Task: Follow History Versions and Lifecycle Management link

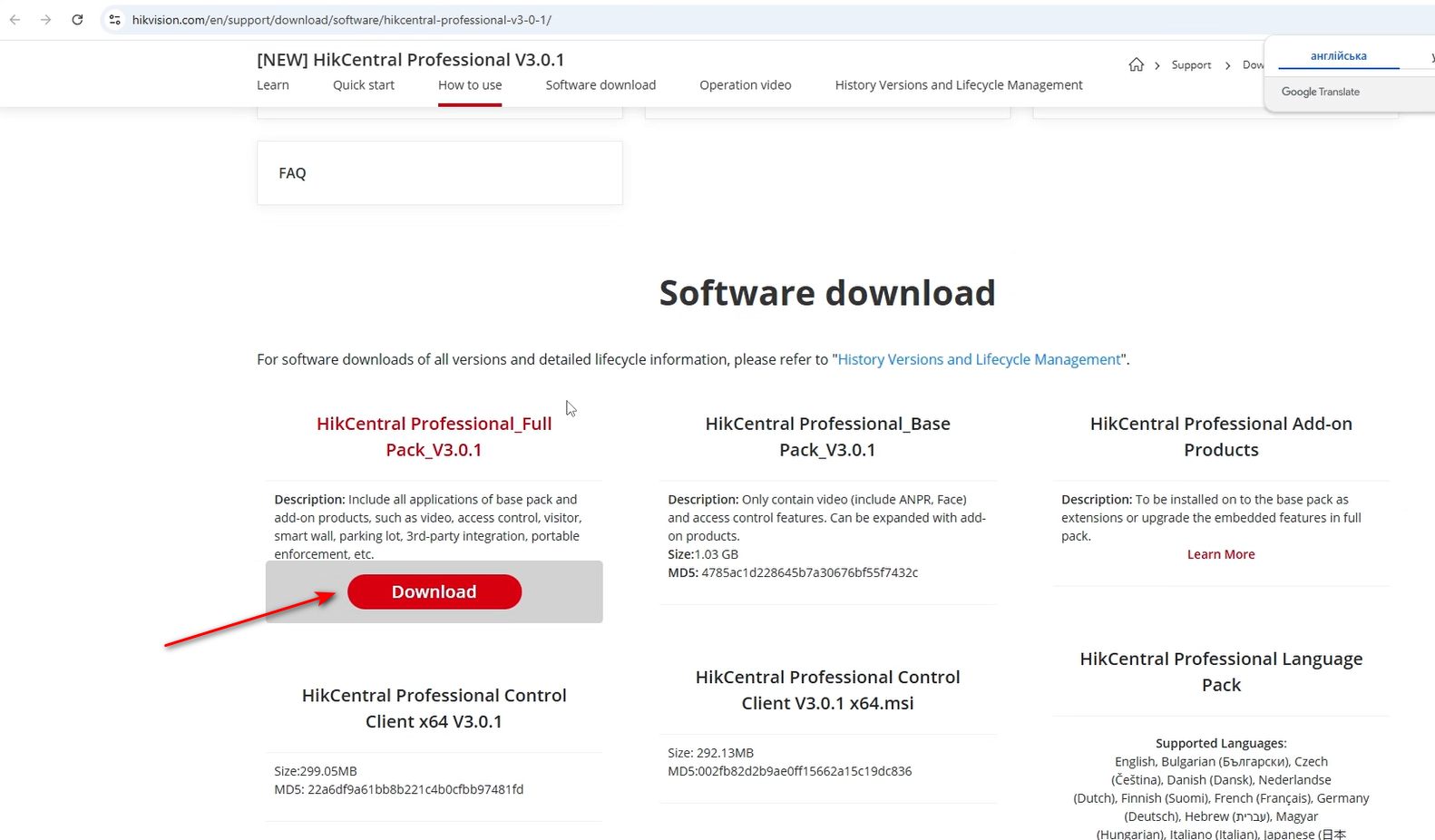Action: [979, 360]
